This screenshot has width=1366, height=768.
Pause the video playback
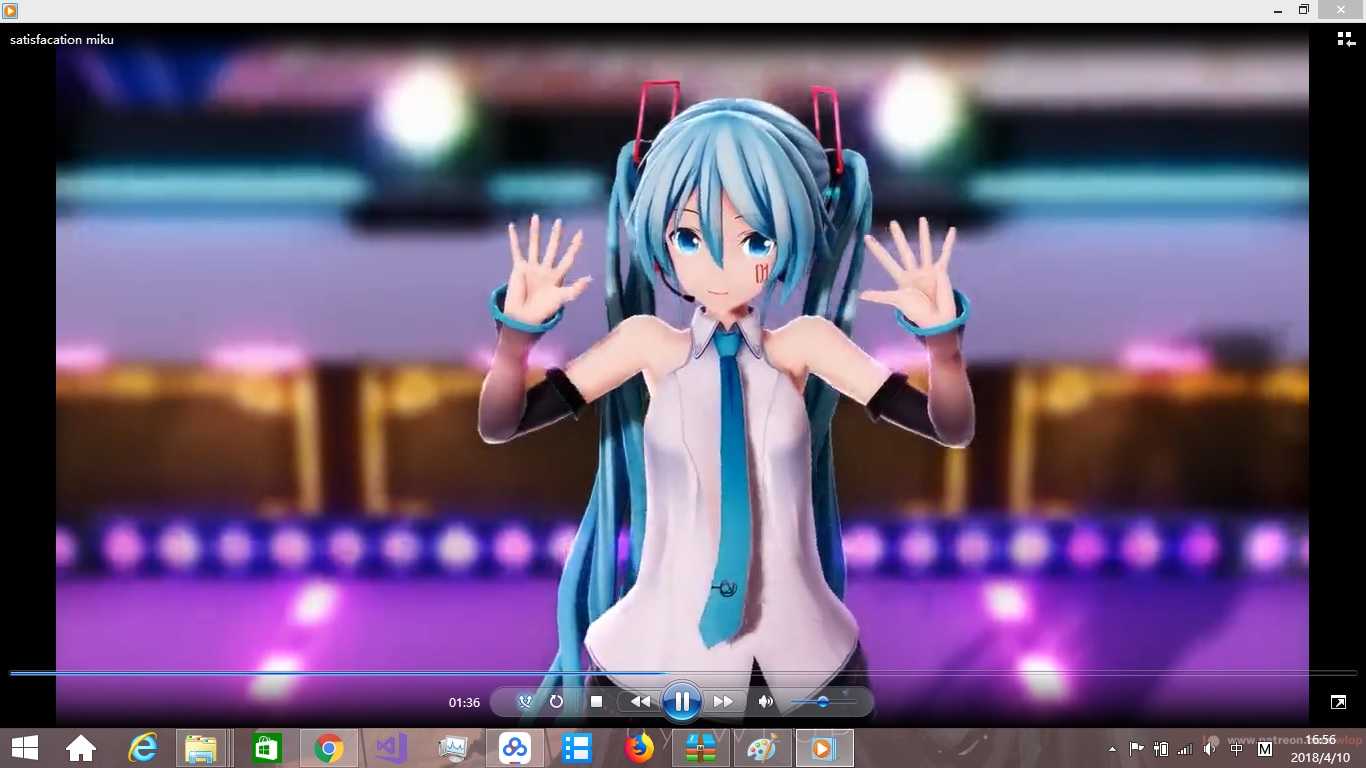point(681,702)
